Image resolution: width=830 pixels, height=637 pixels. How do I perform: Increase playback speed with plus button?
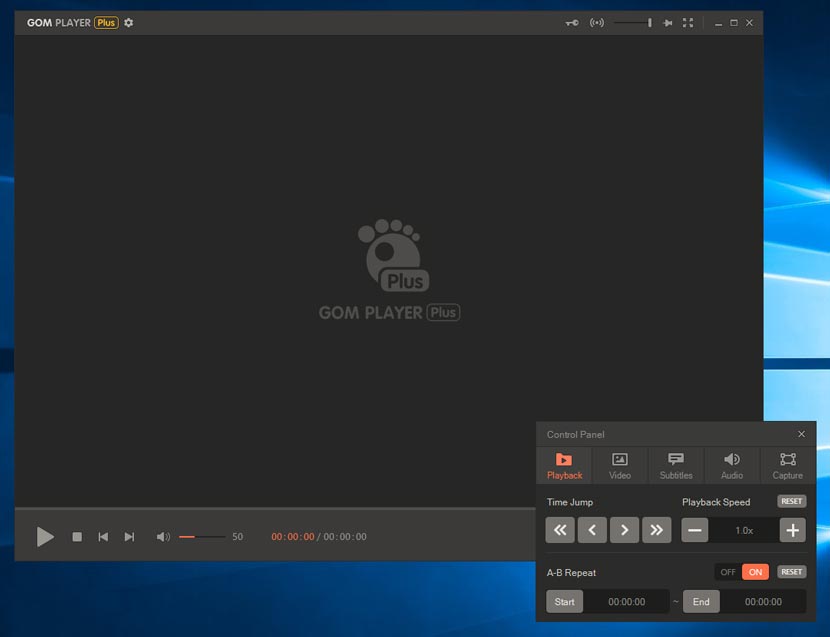click(x=792, y=530)
